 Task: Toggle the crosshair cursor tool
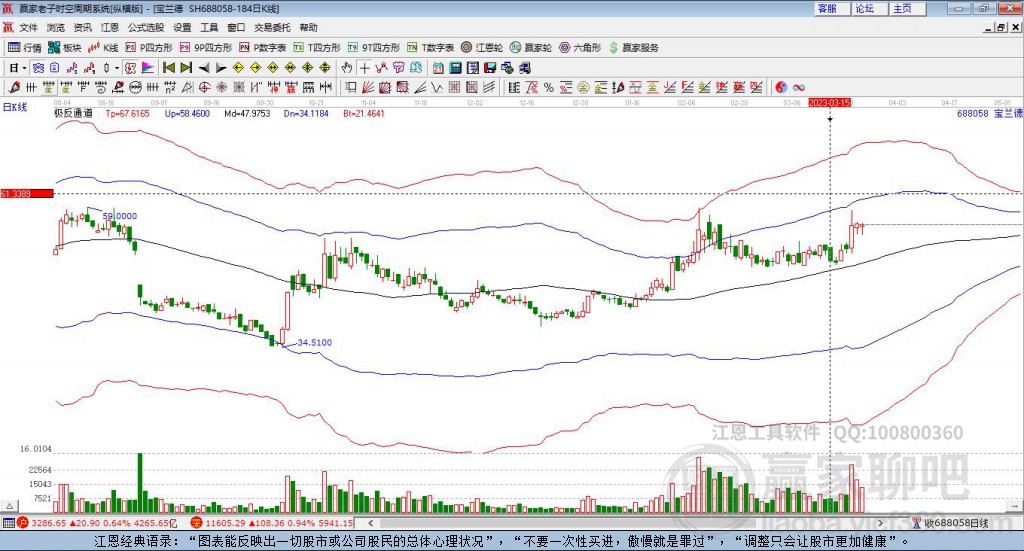pos(364,68)
